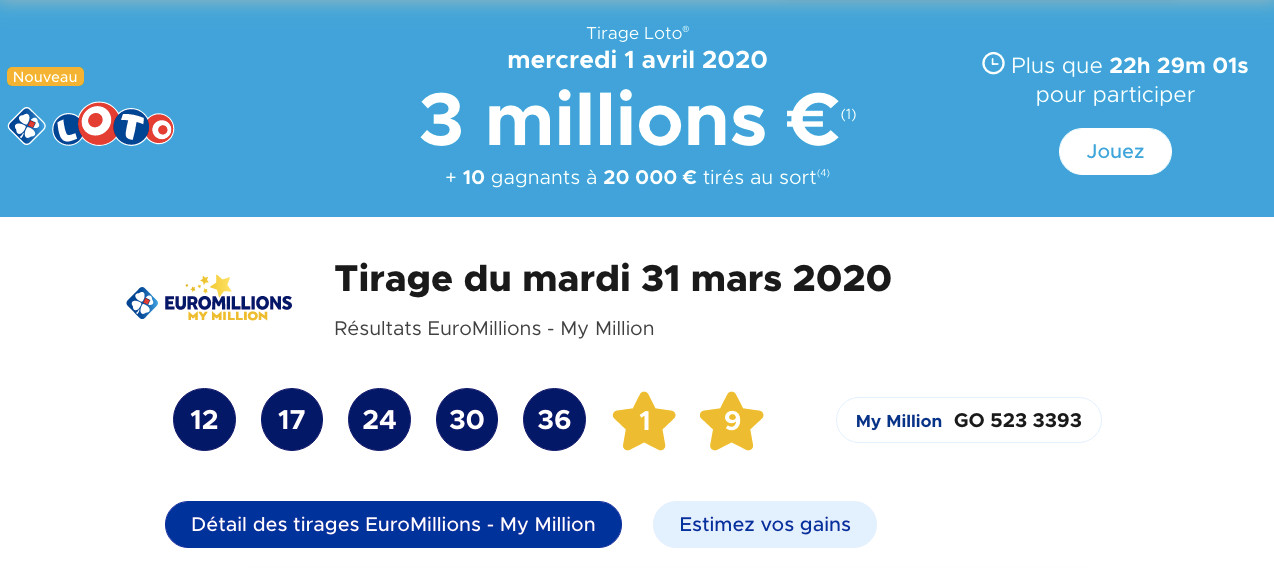Click the countdown clock icon
The image size is (1274, 568).
993,64
